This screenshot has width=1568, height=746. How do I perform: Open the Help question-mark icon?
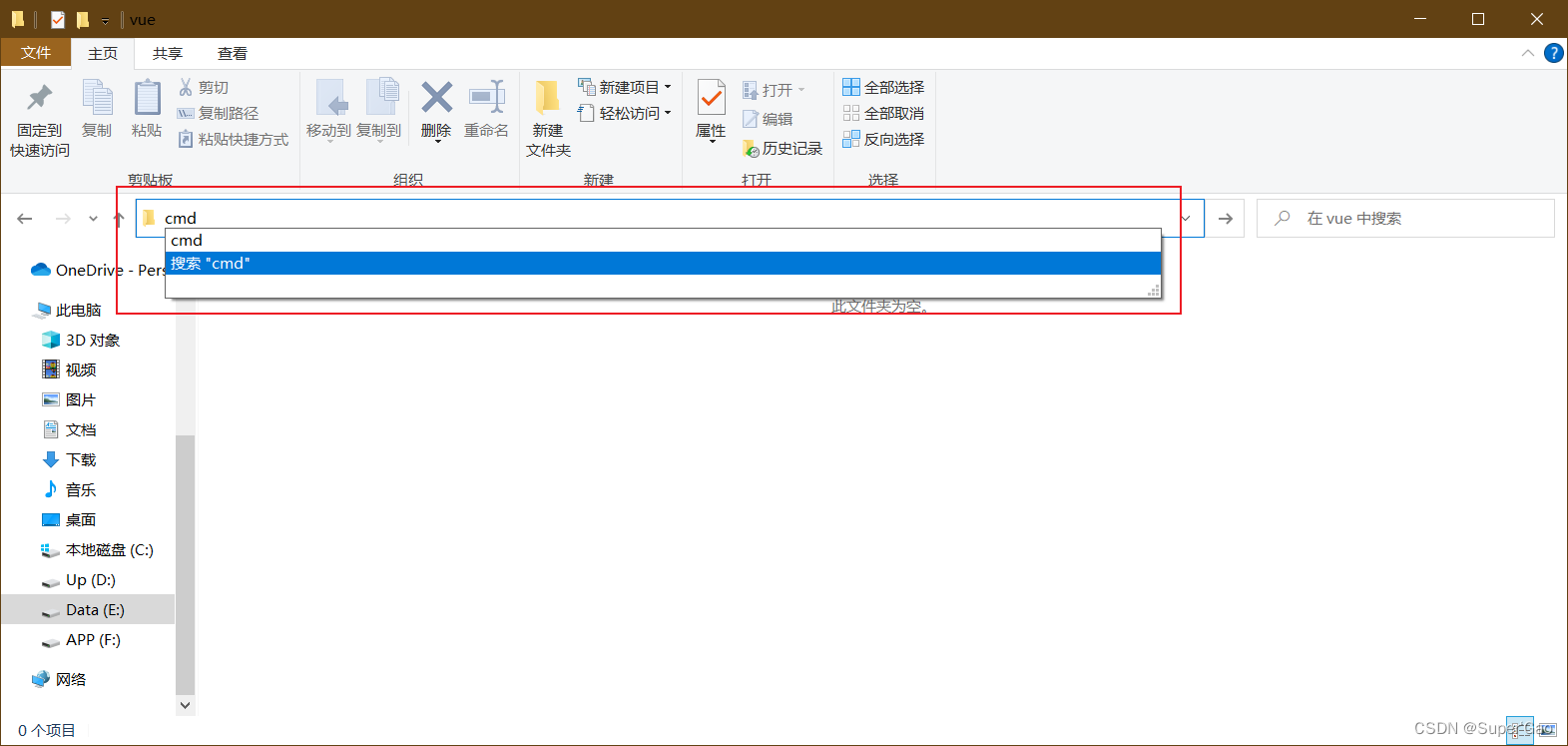1554,53
